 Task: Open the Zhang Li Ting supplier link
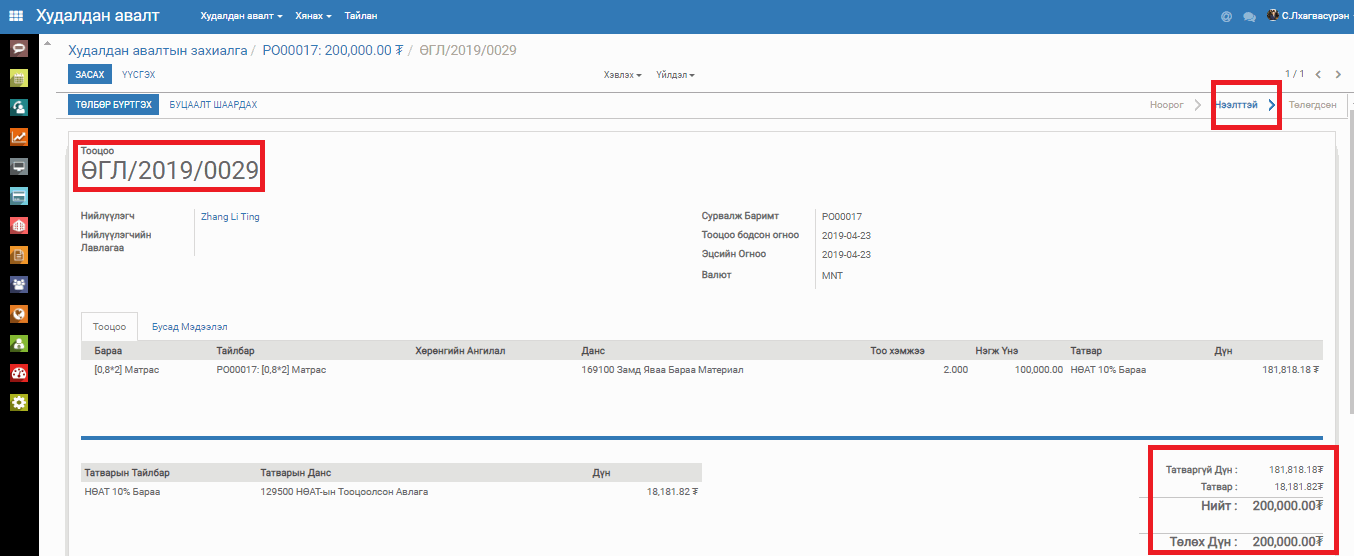click(x=230, y=216)
